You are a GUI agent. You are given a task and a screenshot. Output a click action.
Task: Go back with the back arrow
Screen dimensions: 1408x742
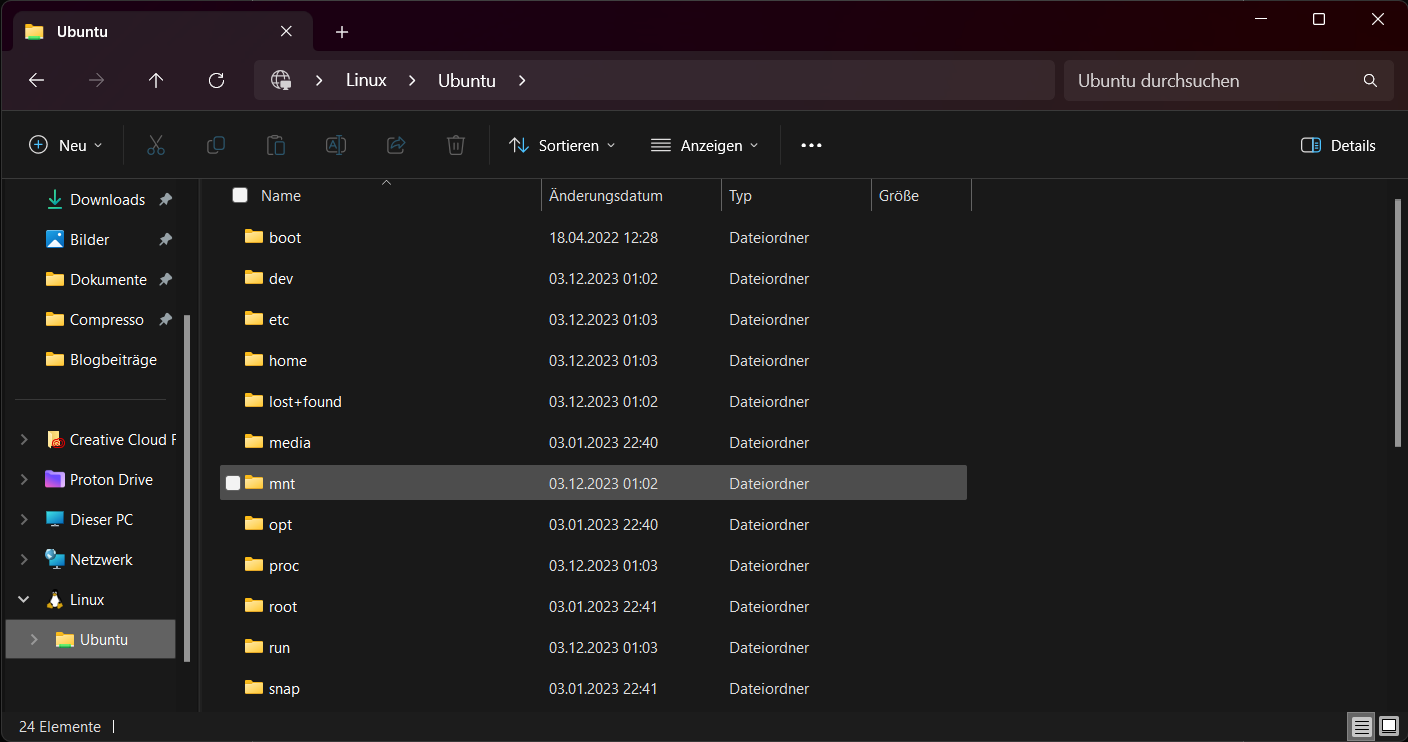(36, 81)
